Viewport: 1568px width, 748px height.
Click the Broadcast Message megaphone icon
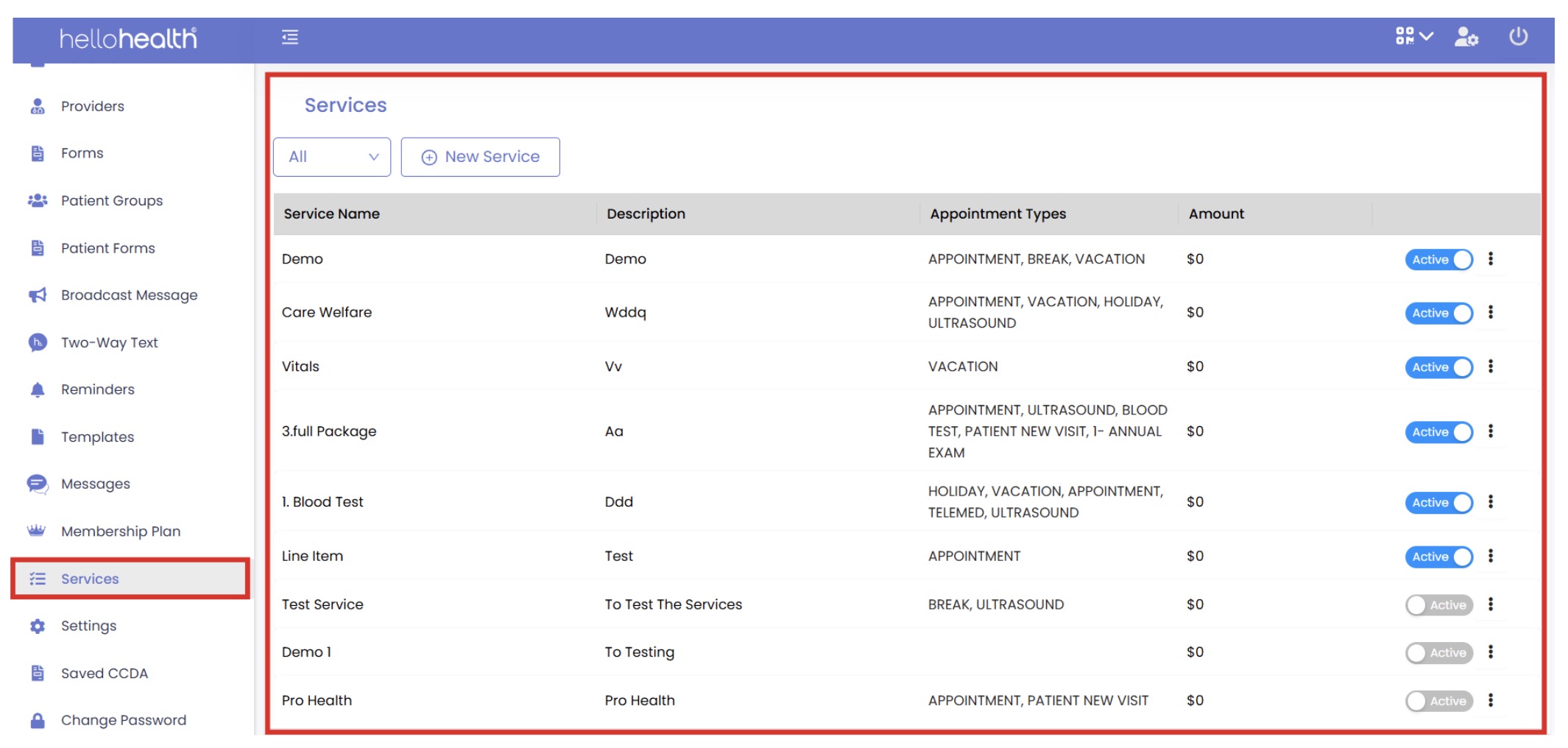click(x=38, y=295)
